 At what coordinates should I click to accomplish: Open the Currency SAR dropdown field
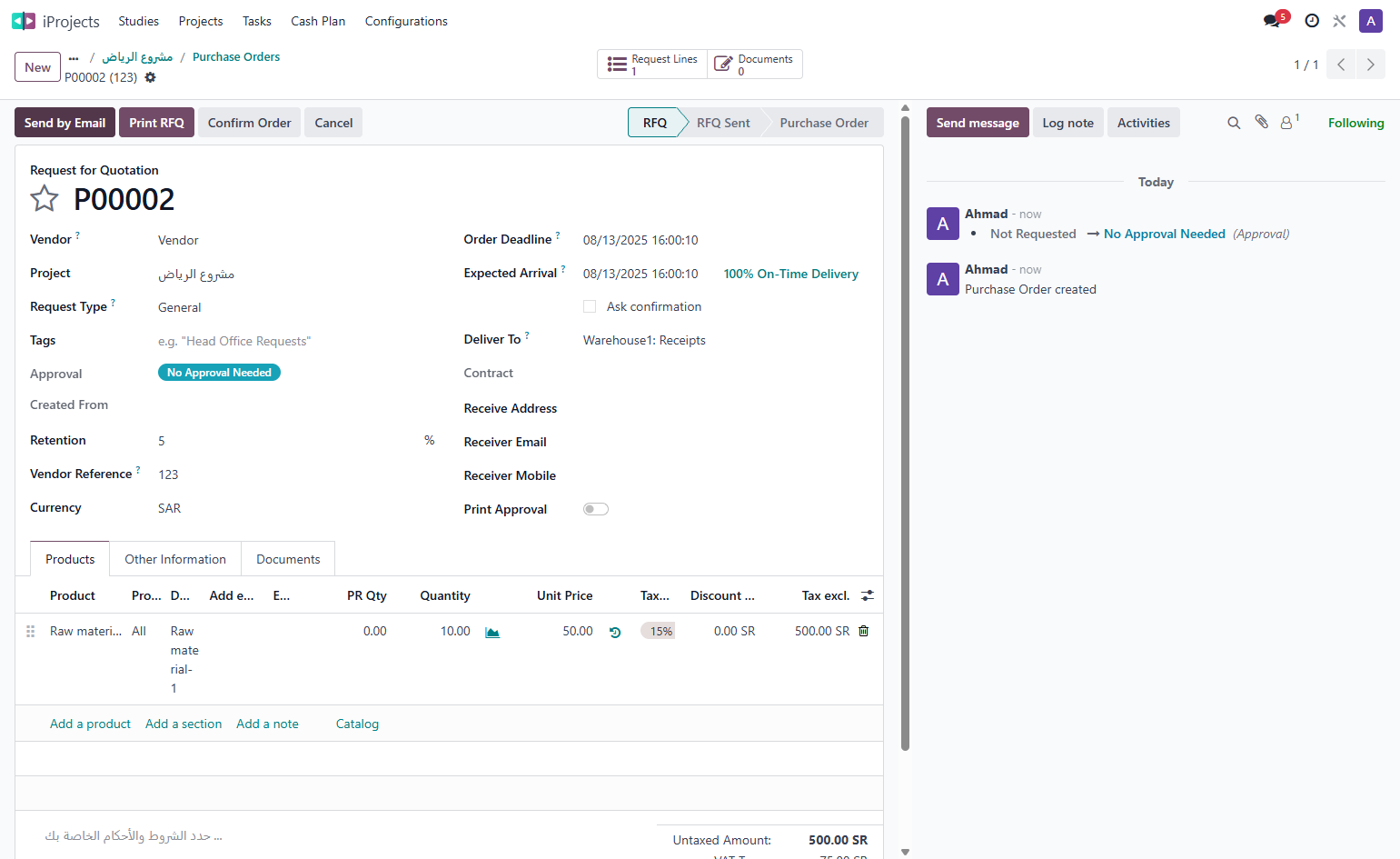tap(295, 508)
